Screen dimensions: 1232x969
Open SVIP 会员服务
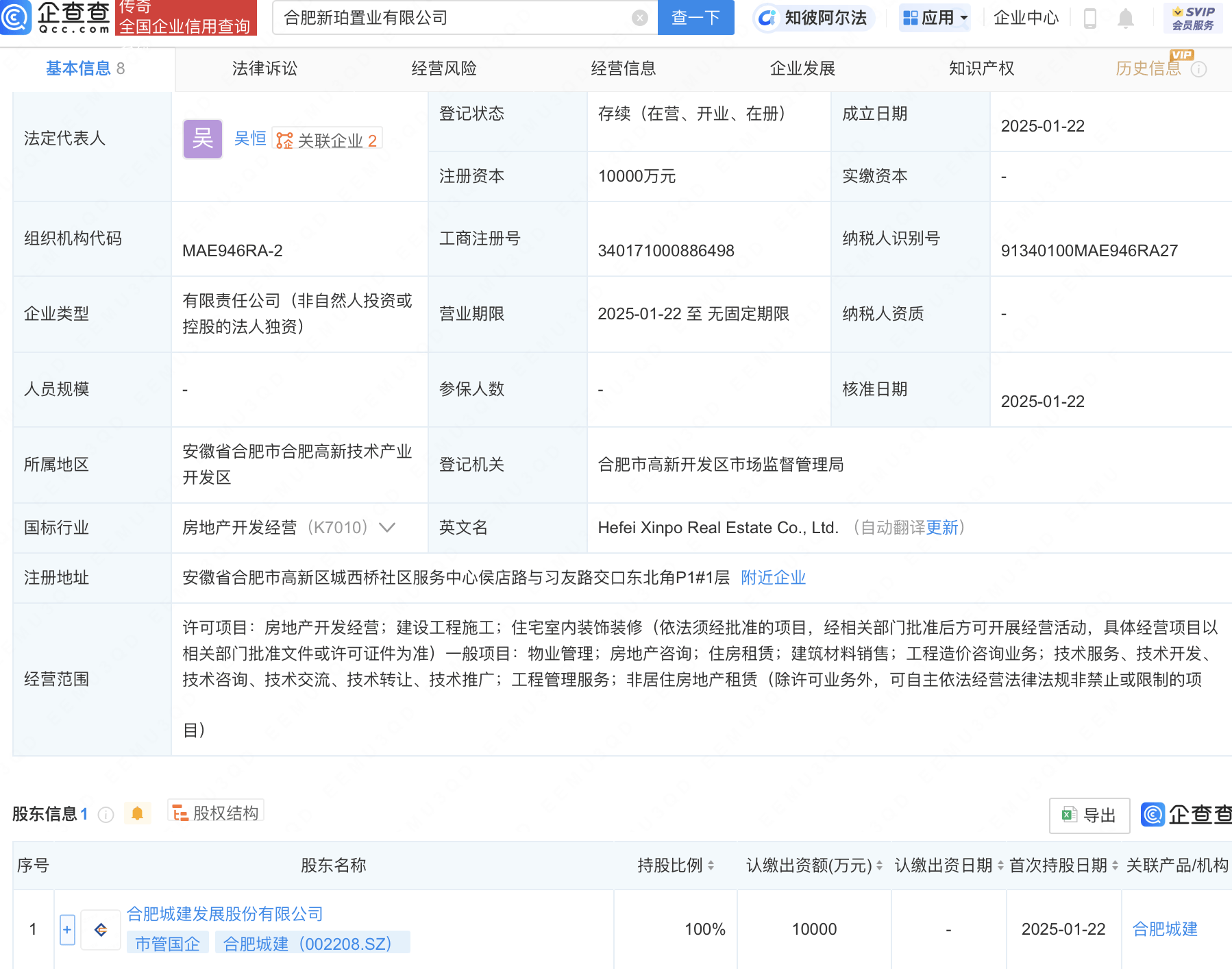pyautogui.click(x=1193, y=18)
